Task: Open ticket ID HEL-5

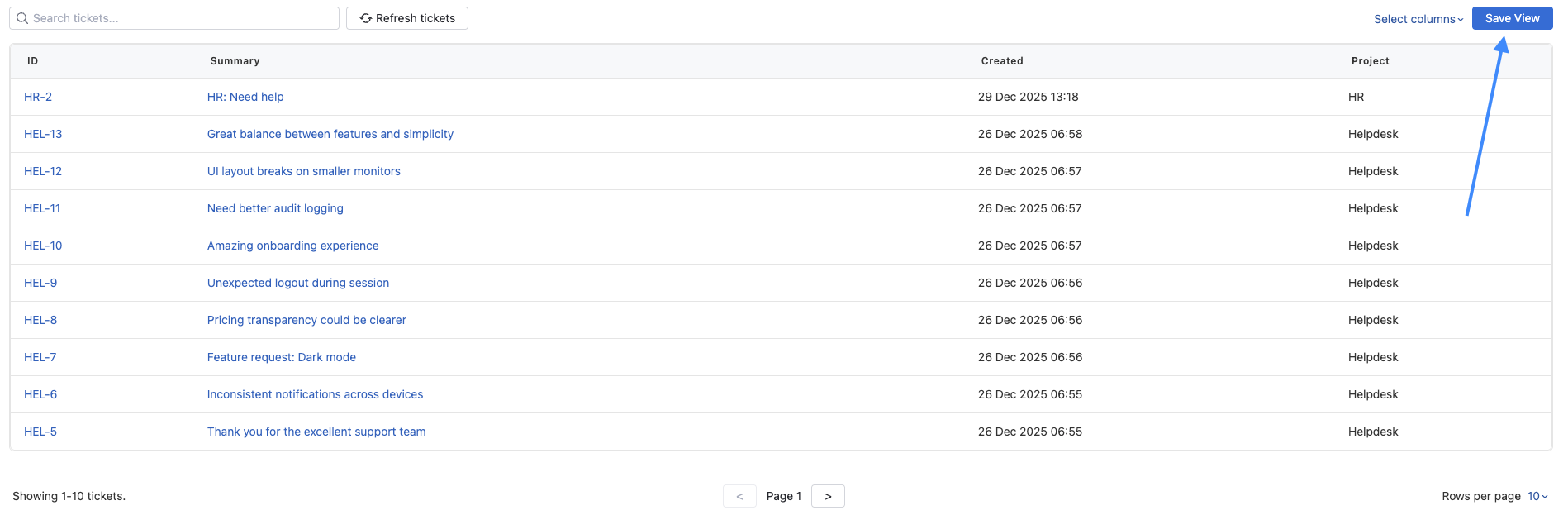Action: point(40,432)
